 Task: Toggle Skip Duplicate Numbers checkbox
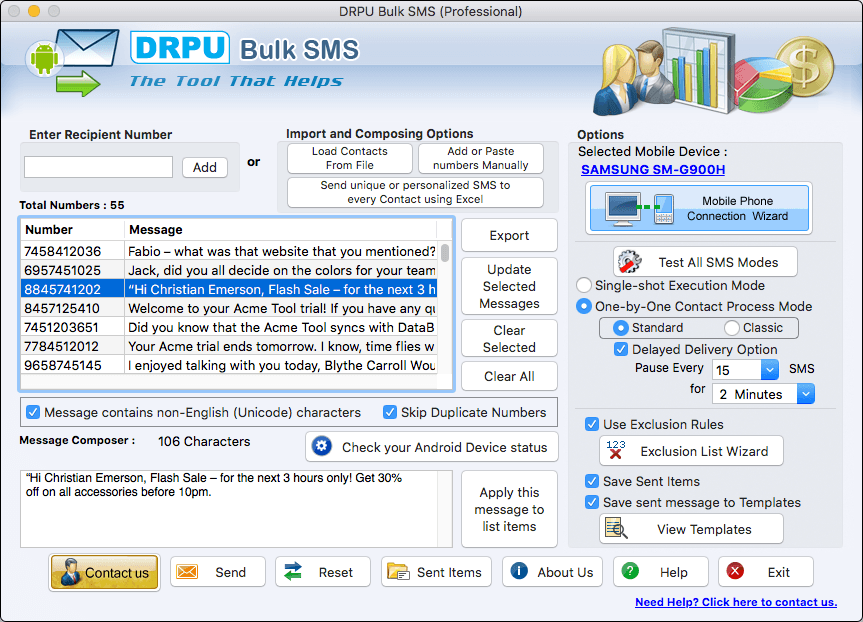pyautogui.click(x=390, y=412)
